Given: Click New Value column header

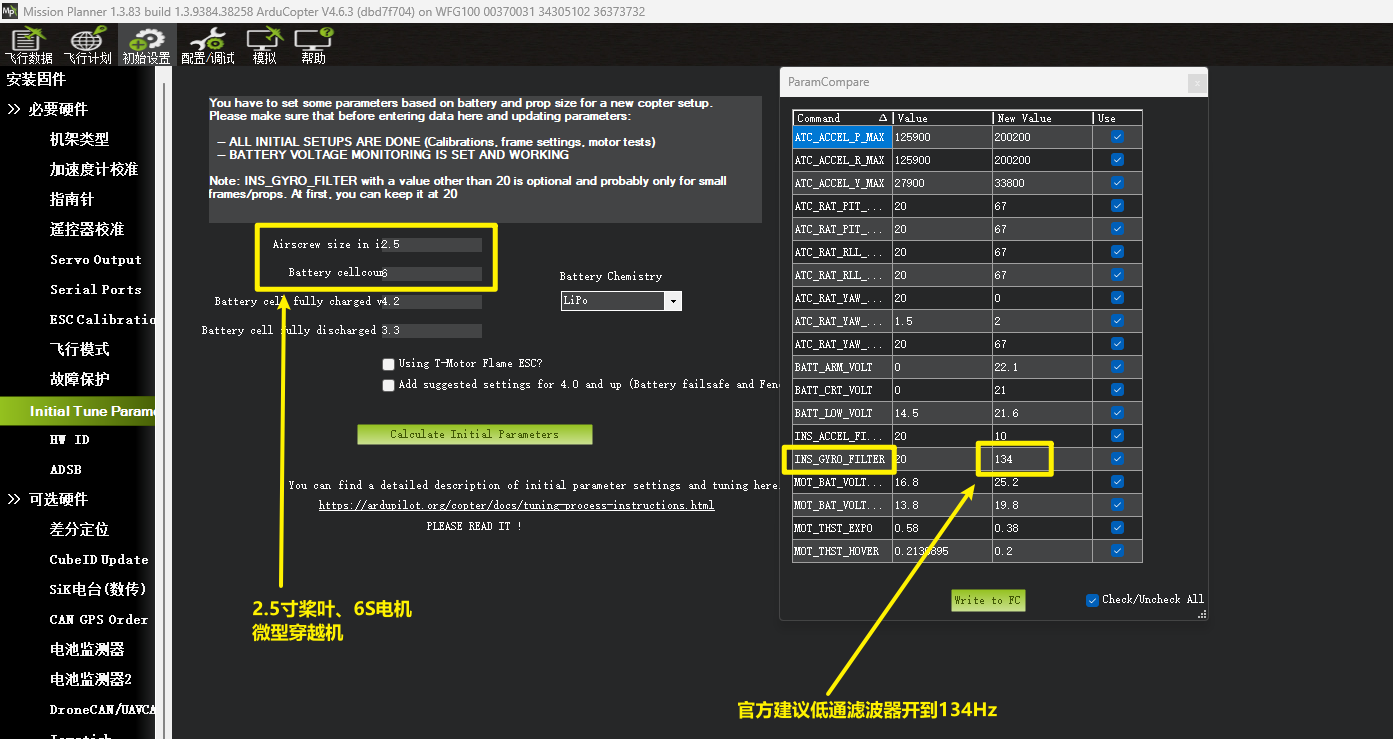Looking at the screenshot, I should (1042, 118).
